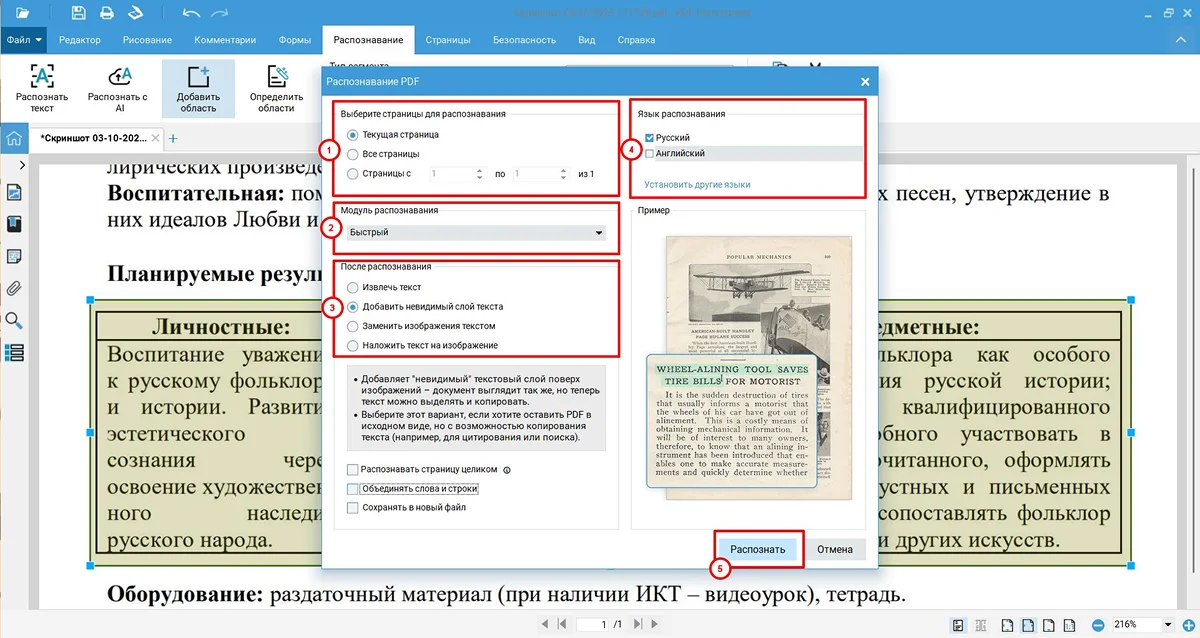Click the printer icon in title bar

[107, 13]
